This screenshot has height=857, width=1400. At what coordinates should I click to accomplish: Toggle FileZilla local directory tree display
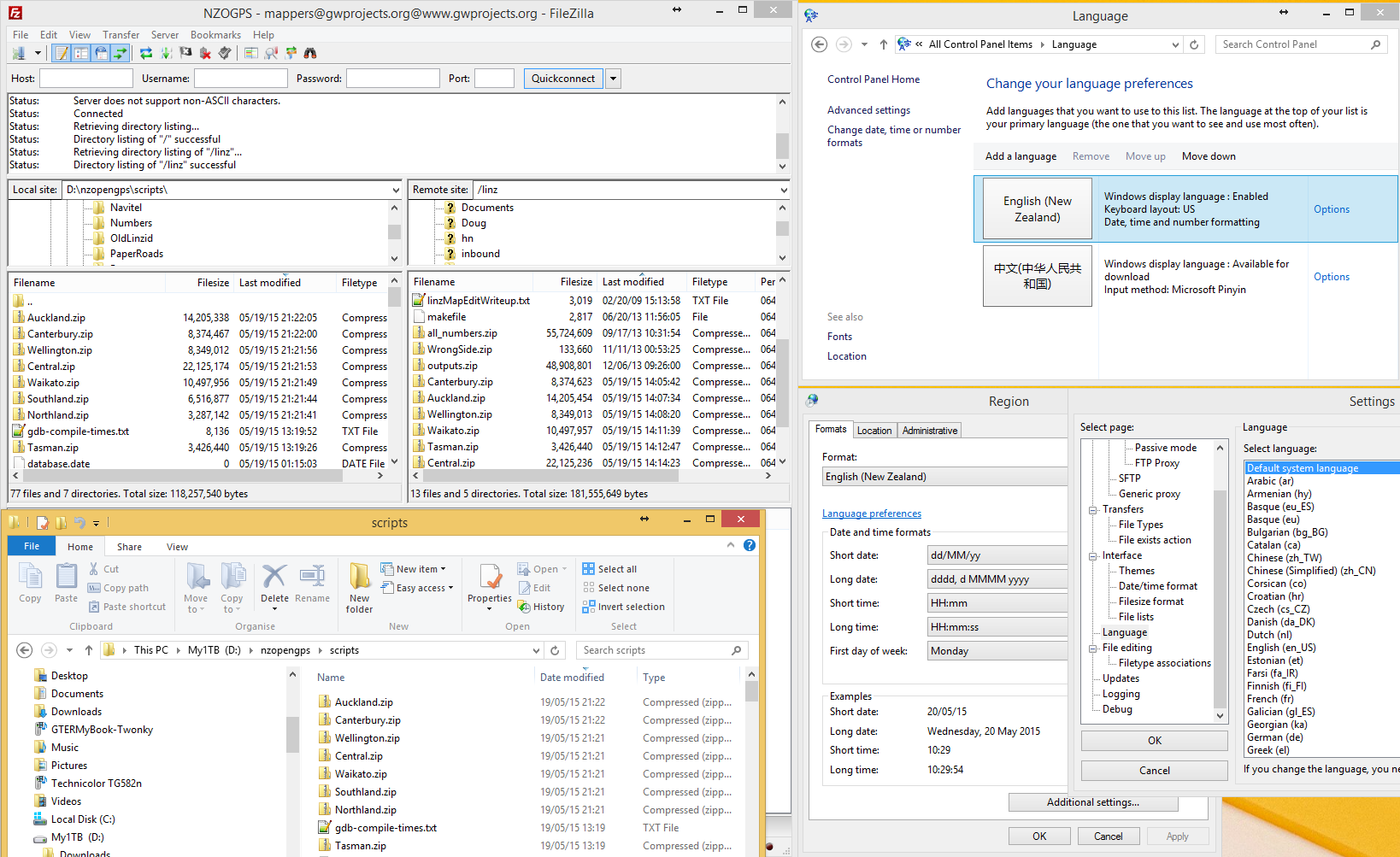[81, 53]
